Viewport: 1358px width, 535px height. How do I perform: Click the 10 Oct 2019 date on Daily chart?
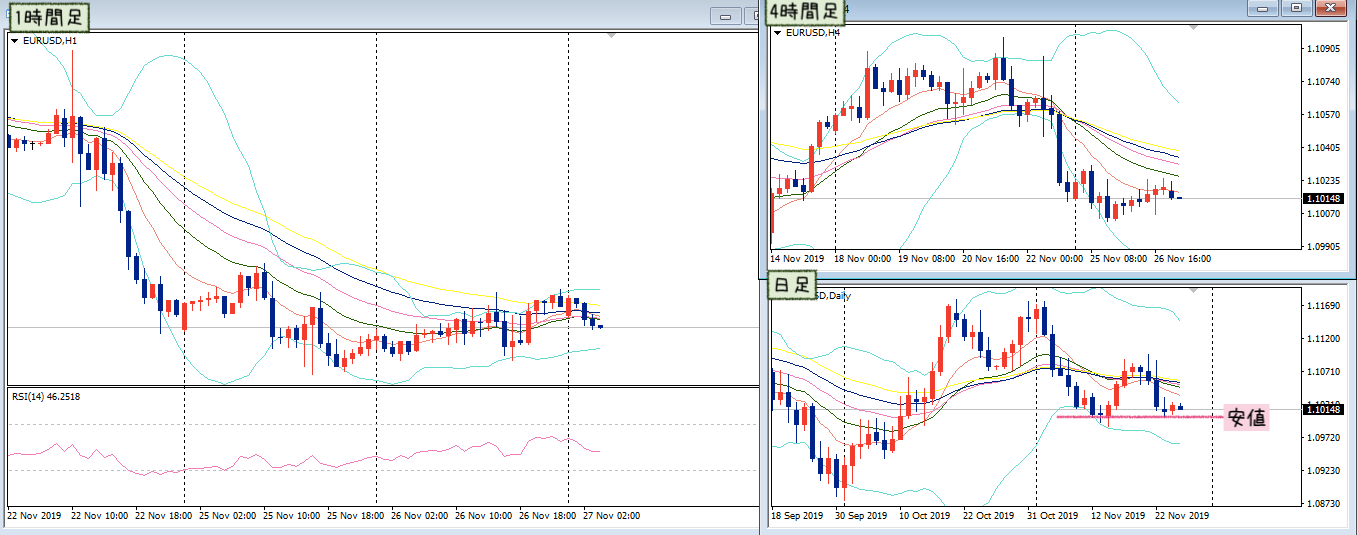click(925, 516)
